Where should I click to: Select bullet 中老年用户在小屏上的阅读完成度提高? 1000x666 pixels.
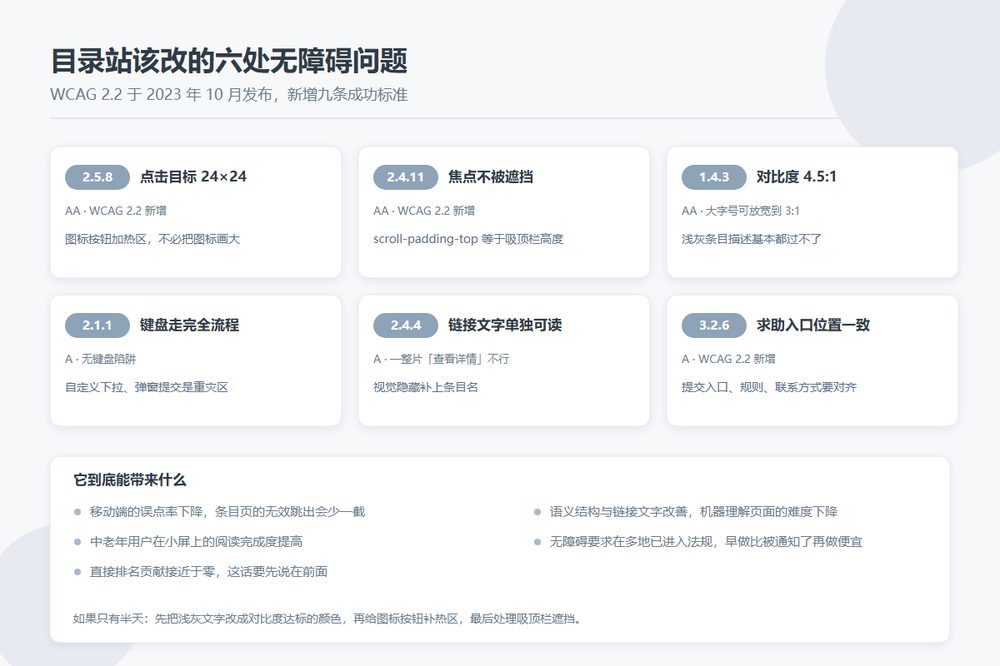[x=196, y=542]
